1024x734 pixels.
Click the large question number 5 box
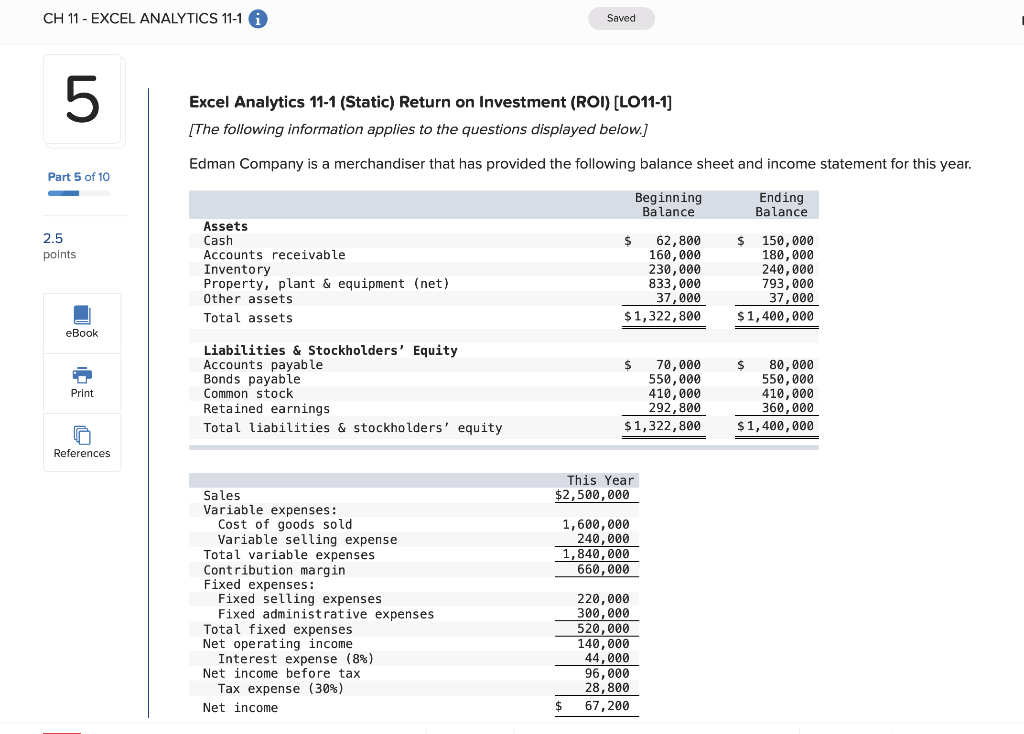pos(83,99)
